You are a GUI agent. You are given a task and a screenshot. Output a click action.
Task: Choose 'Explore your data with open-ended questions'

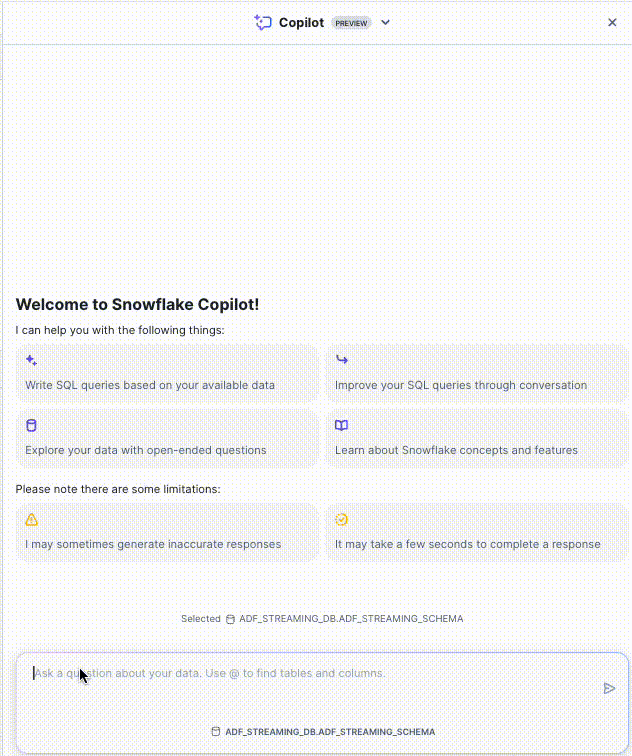146,450
